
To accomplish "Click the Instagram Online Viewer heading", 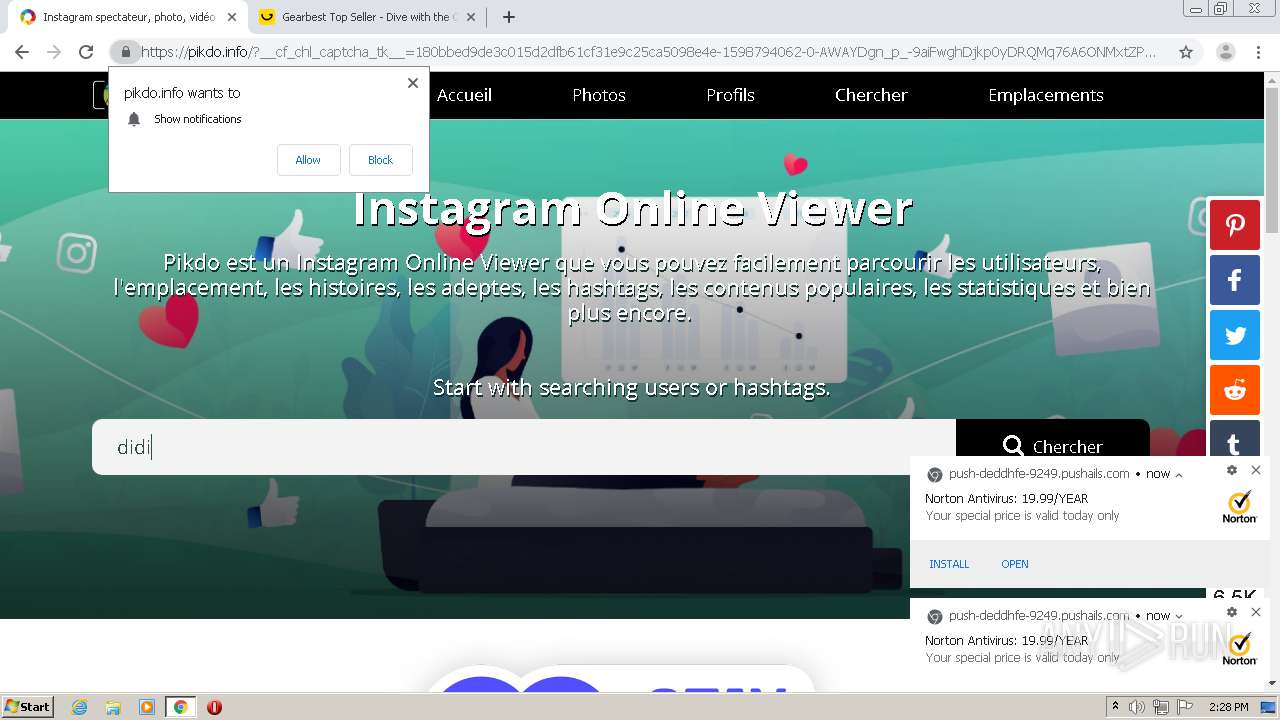I will point(632,209).
